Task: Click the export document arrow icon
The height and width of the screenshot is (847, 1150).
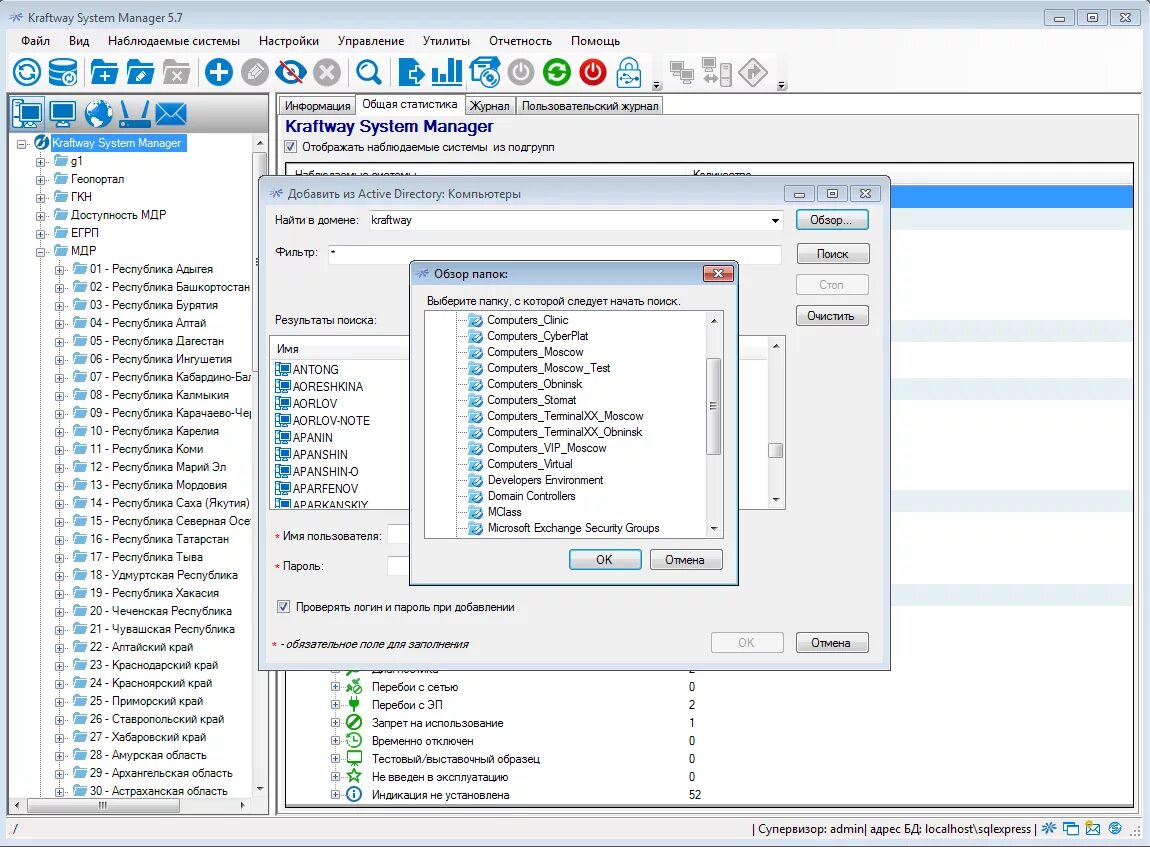Action: click(411, 72)
